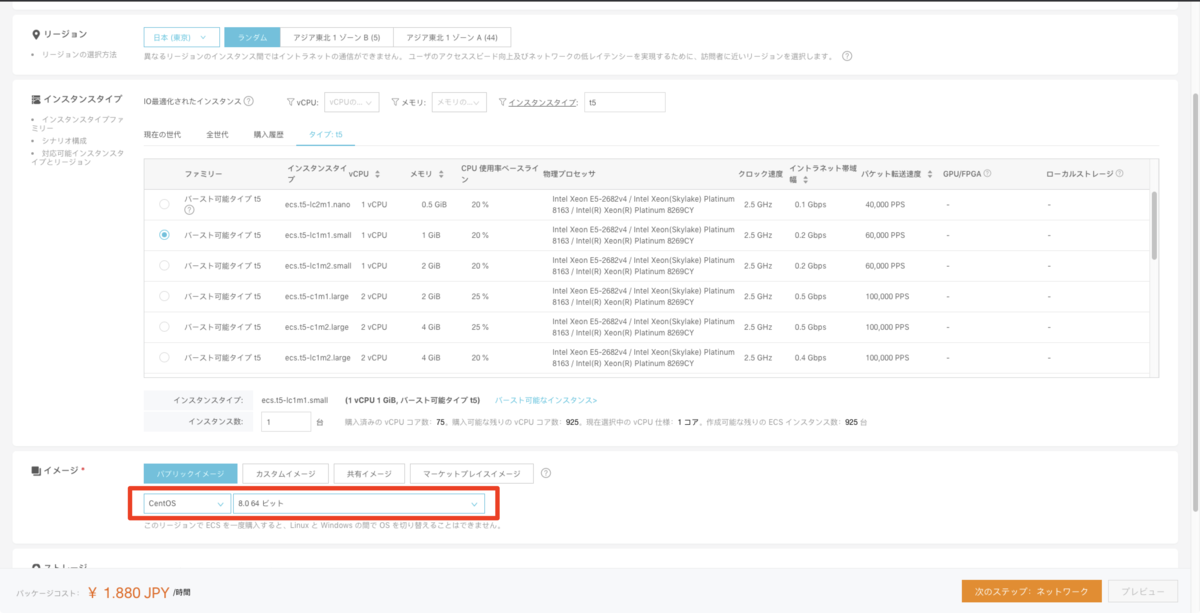Click the instance type filter field containing t5
The width and height of the screenshot is (1200, 613).
coord(624,102)
